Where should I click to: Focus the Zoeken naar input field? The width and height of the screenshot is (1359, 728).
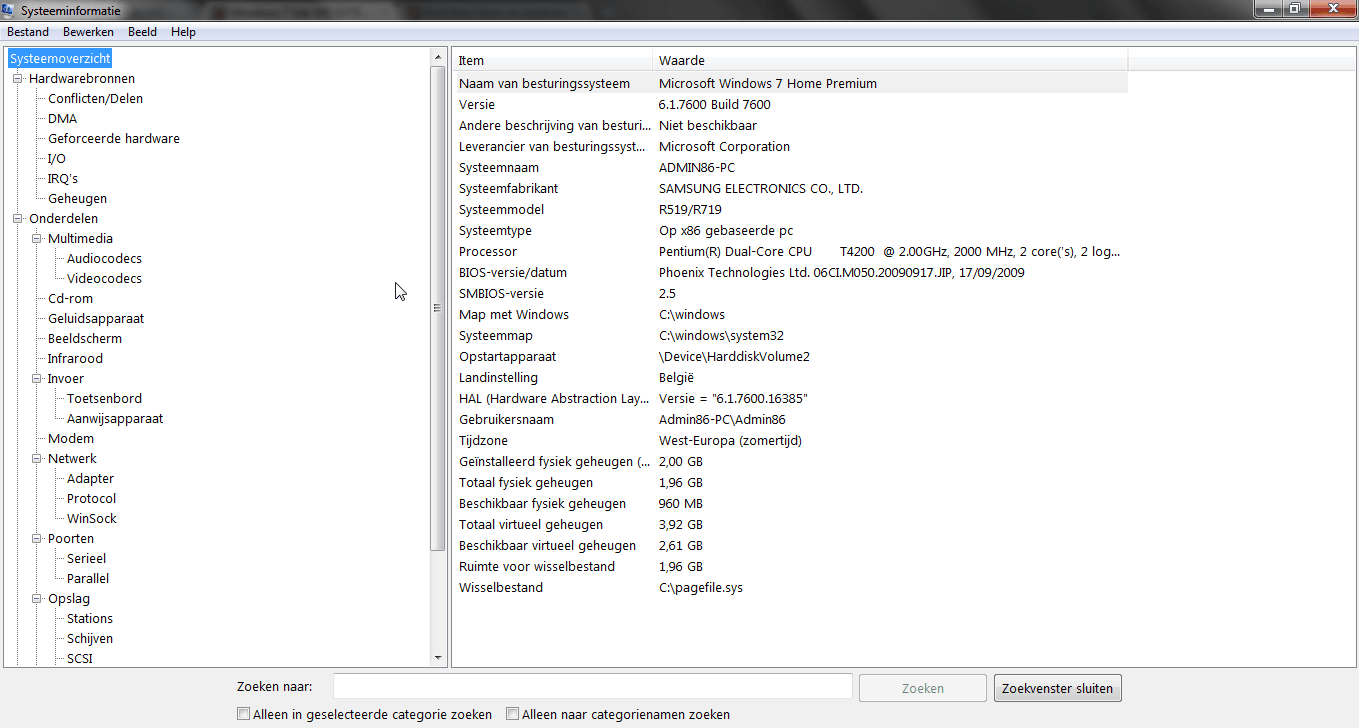point(593,687)
